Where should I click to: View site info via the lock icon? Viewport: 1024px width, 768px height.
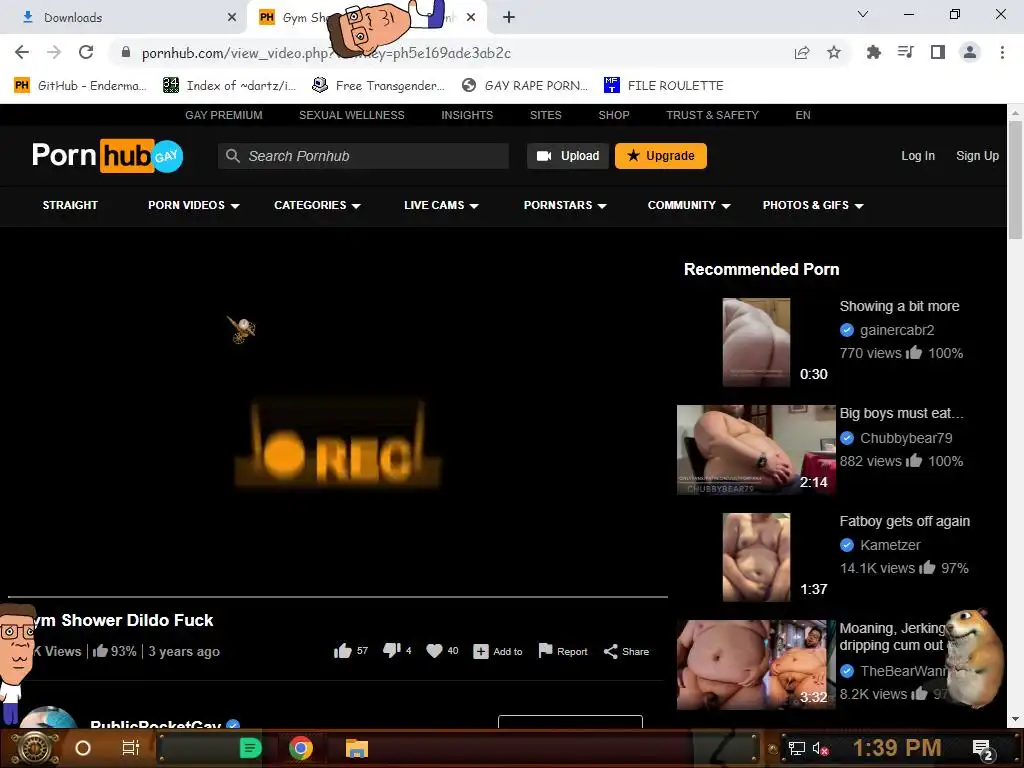[x=126, y=52]
